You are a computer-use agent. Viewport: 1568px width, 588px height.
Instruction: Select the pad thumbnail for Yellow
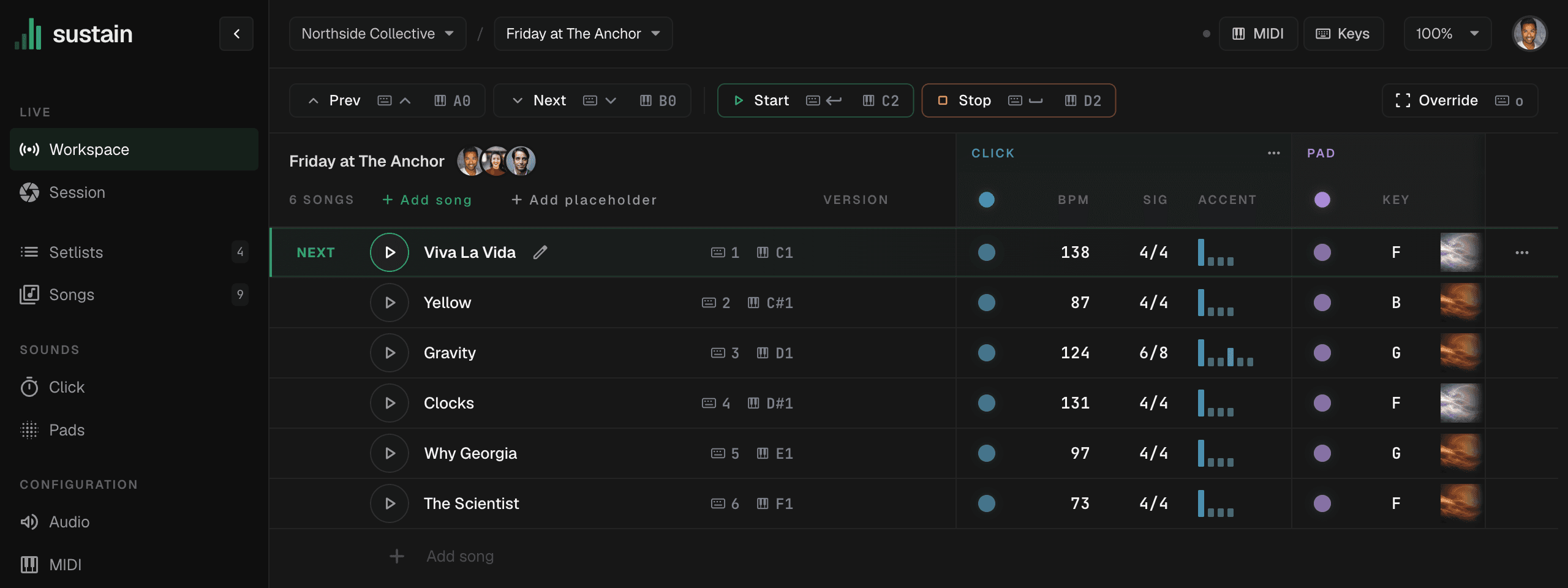tap(1460, 303)
